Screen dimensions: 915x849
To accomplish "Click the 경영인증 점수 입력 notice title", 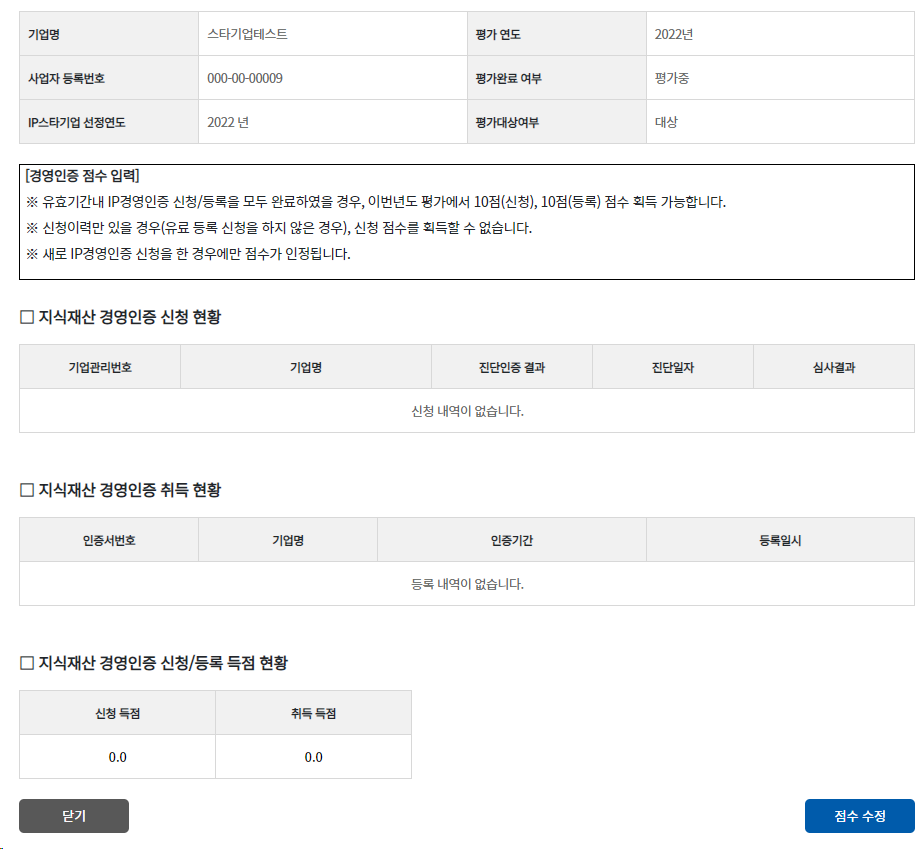I will pyautogui.click(x=83, y=176).
